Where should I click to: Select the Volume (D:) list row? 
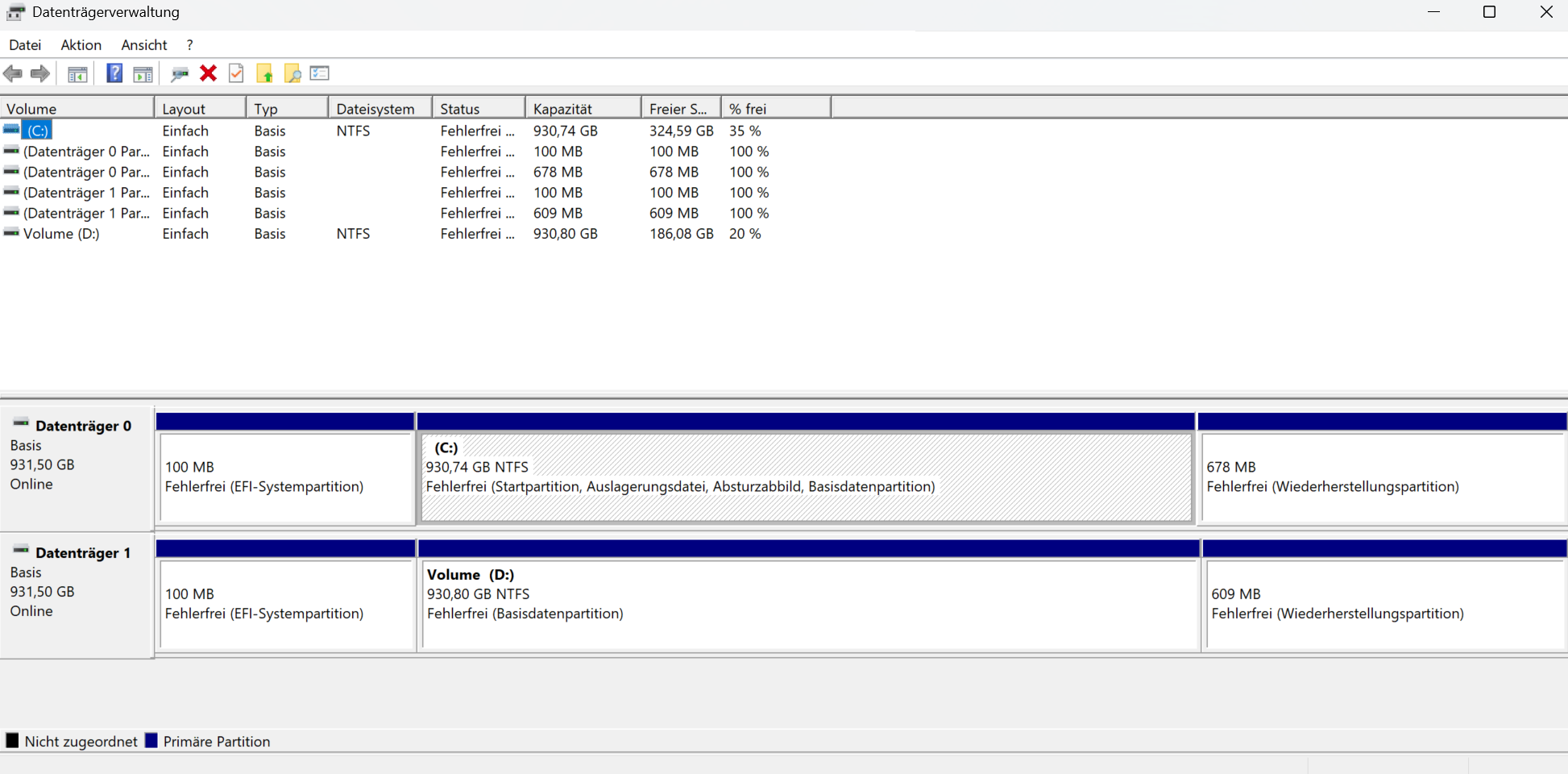point(61,234)
